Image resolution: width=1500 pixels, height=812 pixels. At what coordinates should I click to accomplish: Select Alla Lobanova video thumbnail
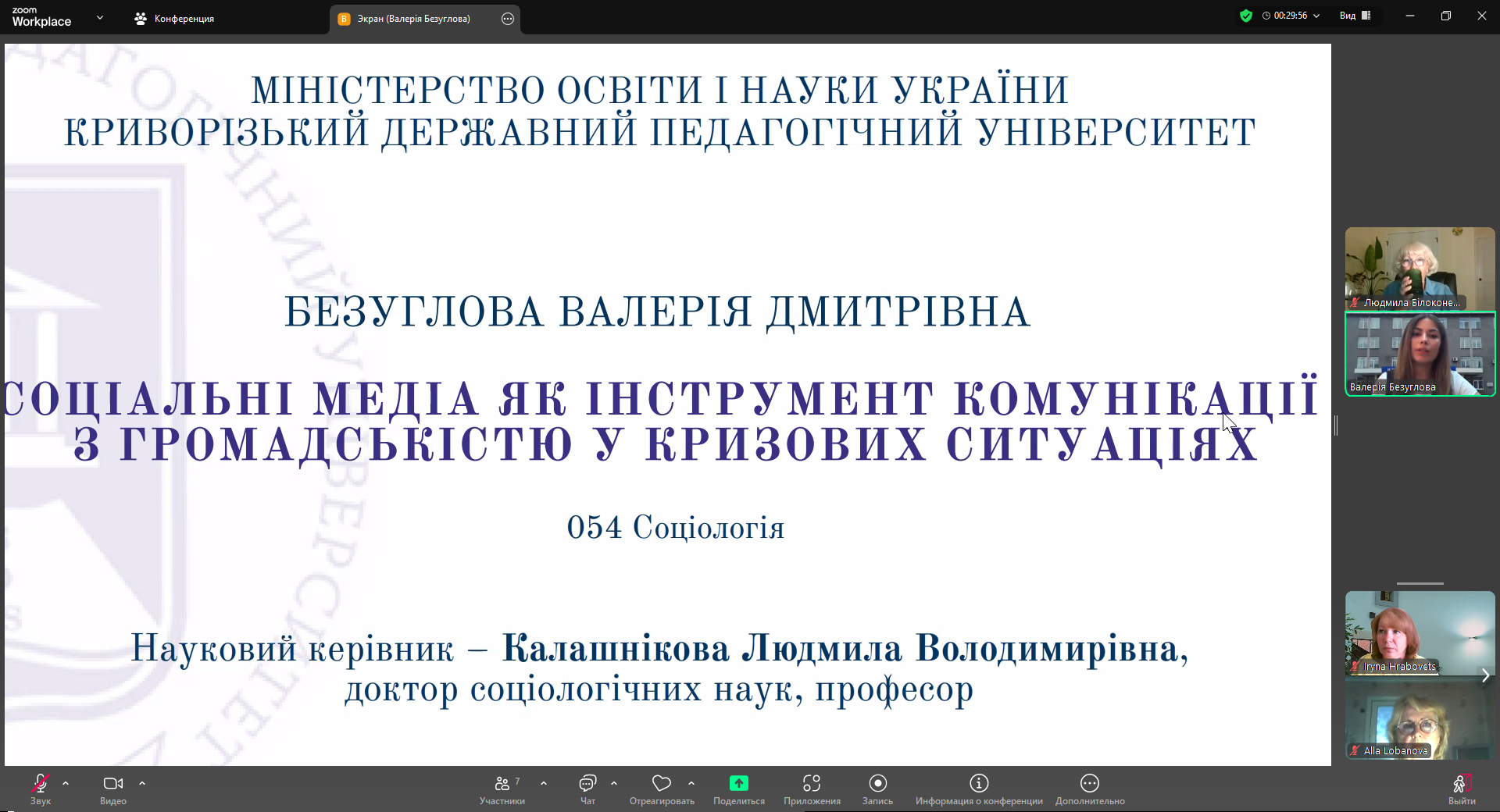(1420, 721)
